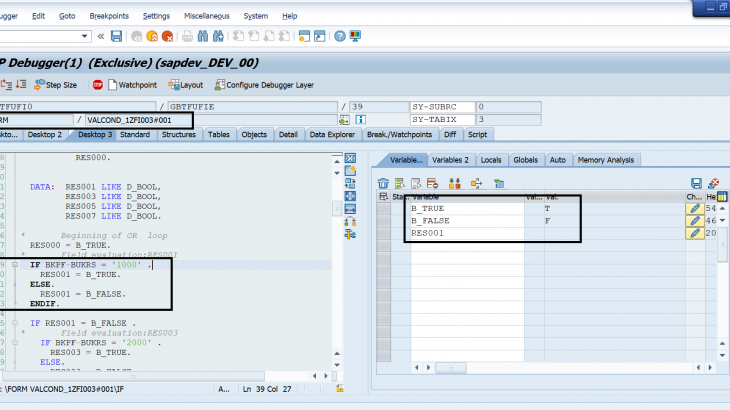Click the red Stop breakpoint icon
Viewport: 730px width, 410px height.
(x=97, y=85)
